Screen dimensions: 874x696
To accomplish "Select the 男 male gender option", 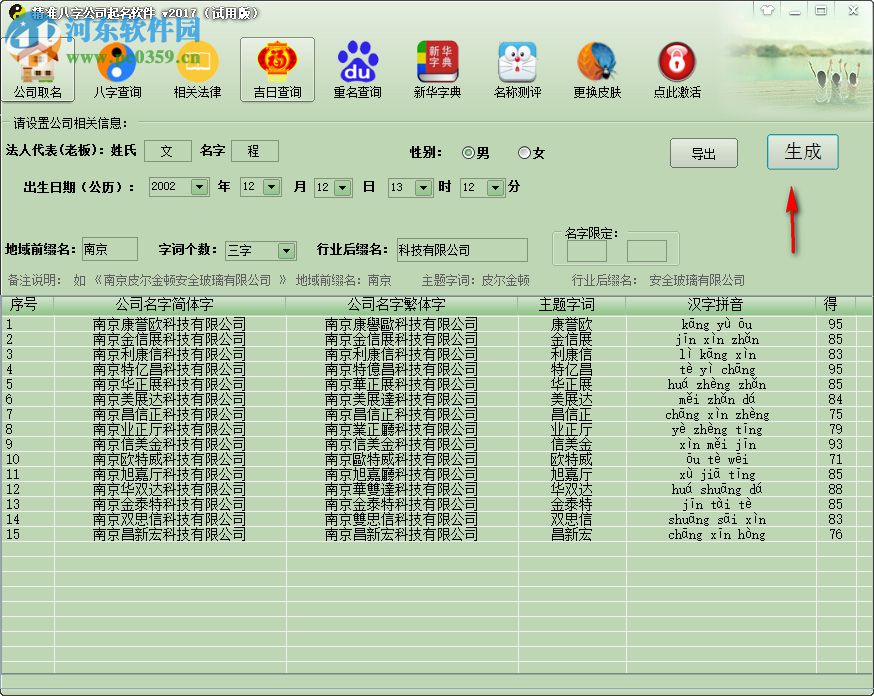I will tap(467, 153).
